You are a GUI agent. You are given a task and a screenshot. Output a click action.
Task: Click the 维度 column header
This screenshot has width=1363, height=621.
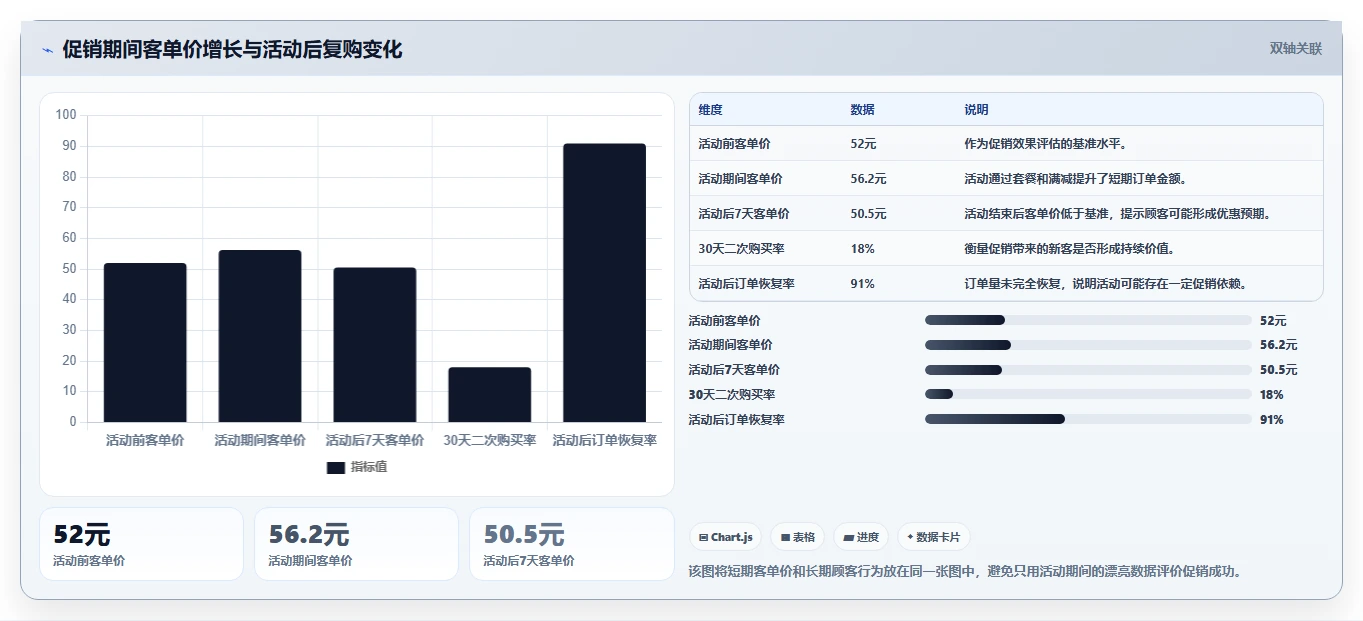(x=710, y=109)
